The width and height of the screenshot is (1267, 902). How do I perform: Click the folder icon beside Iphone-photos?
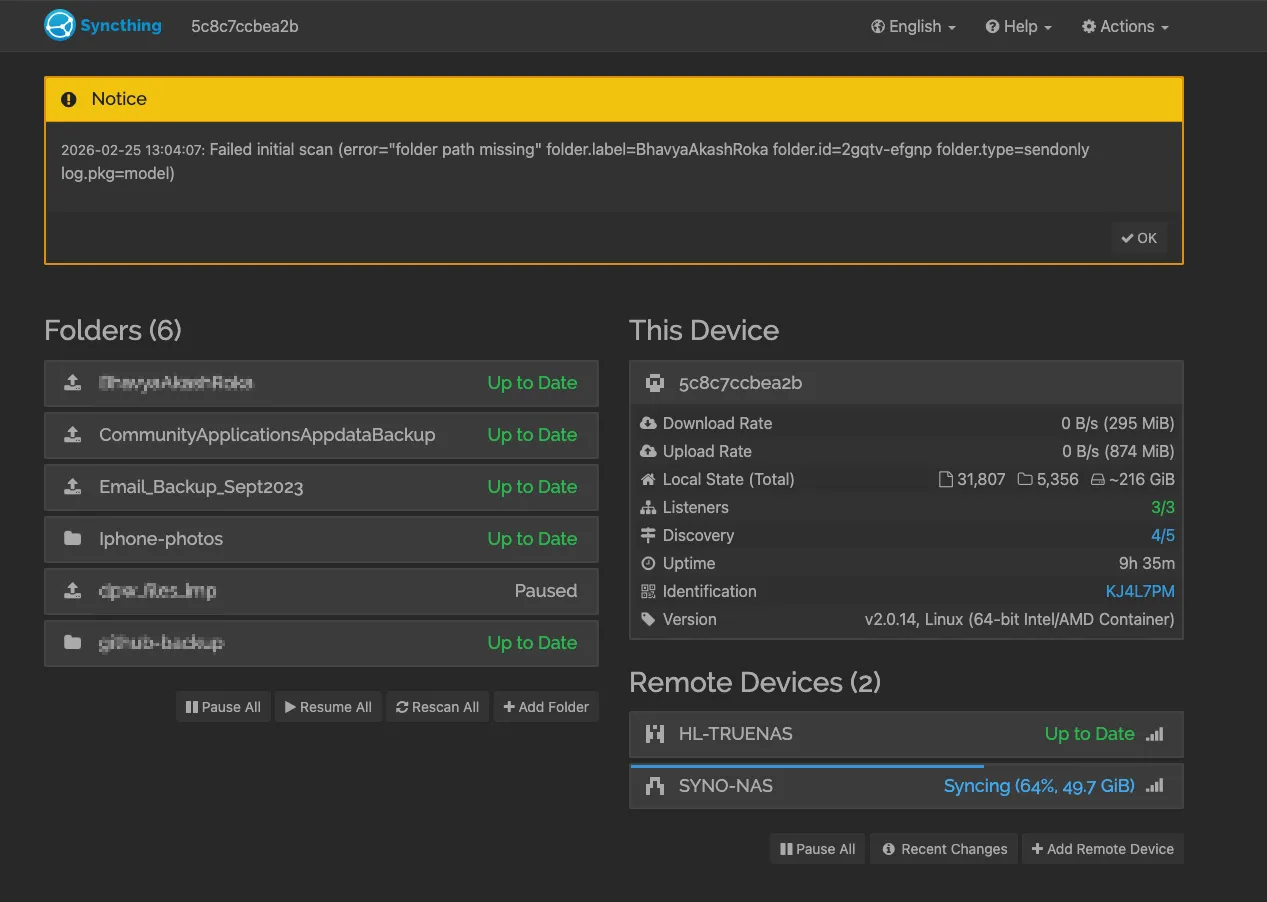point(72,539)
